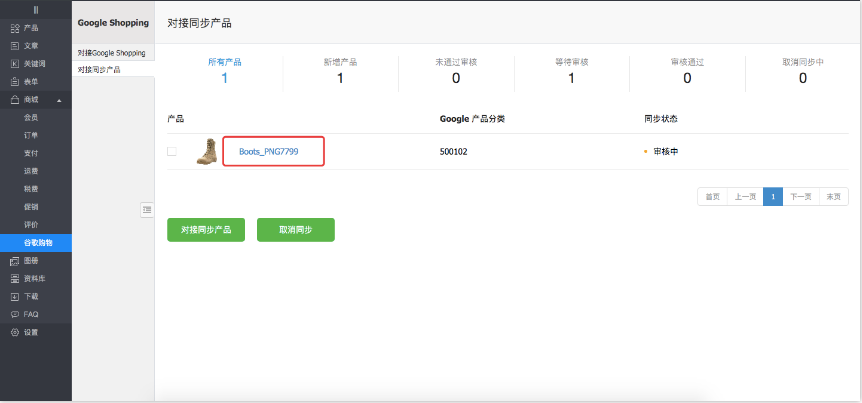Collapse the secondary panel with the side handle

[147, 209]
